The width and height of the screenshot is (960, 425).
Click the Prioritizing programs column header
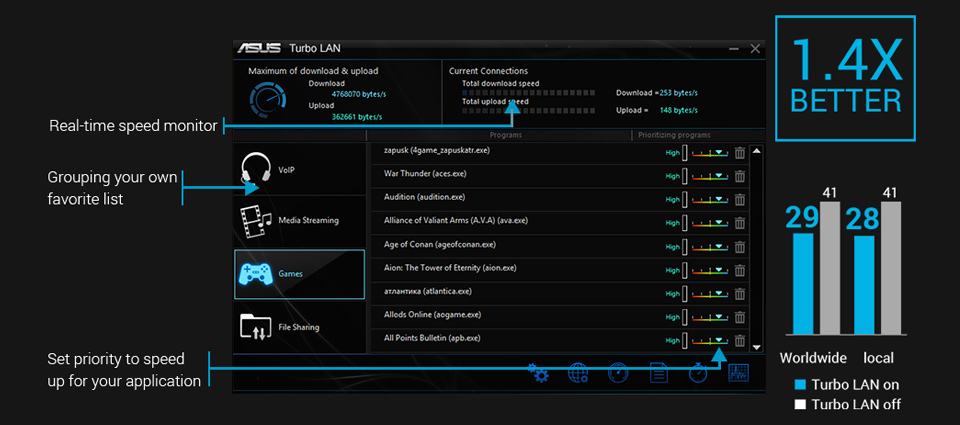tap(674, 135)
